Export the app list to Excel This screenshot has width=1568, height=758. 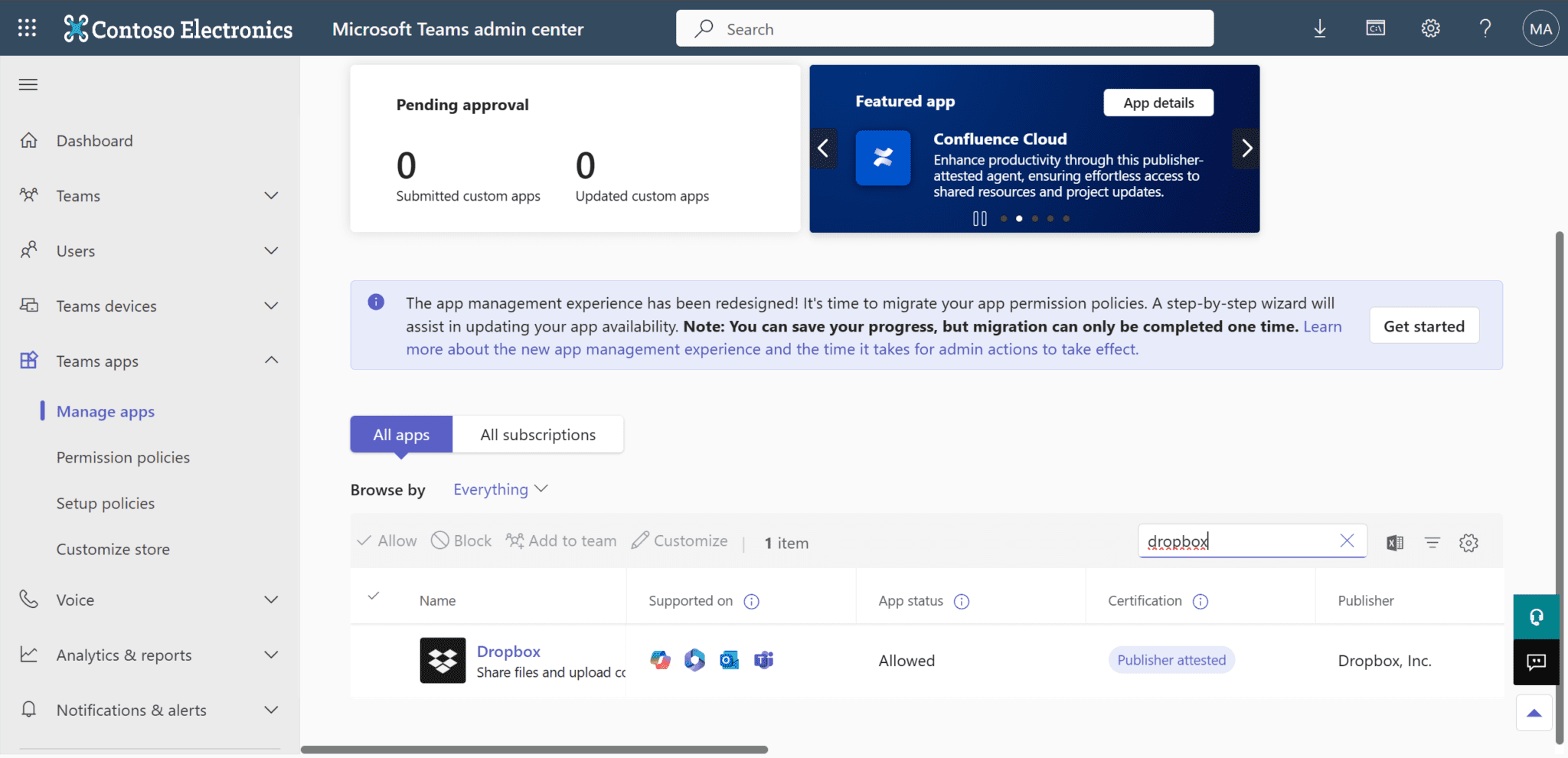tap(1395, 542)
